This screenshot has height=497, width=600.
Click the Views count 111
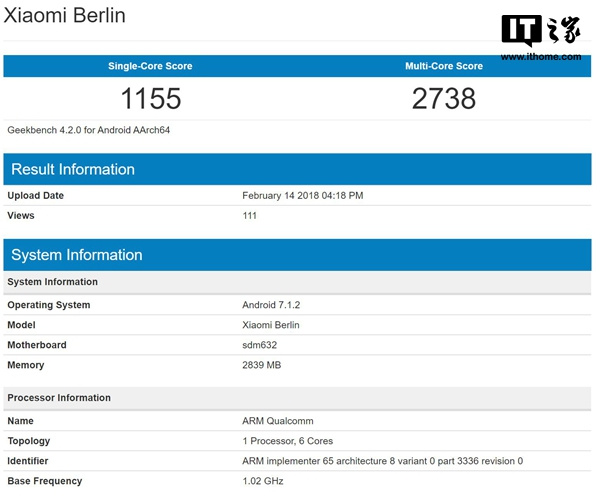[249, 215]
